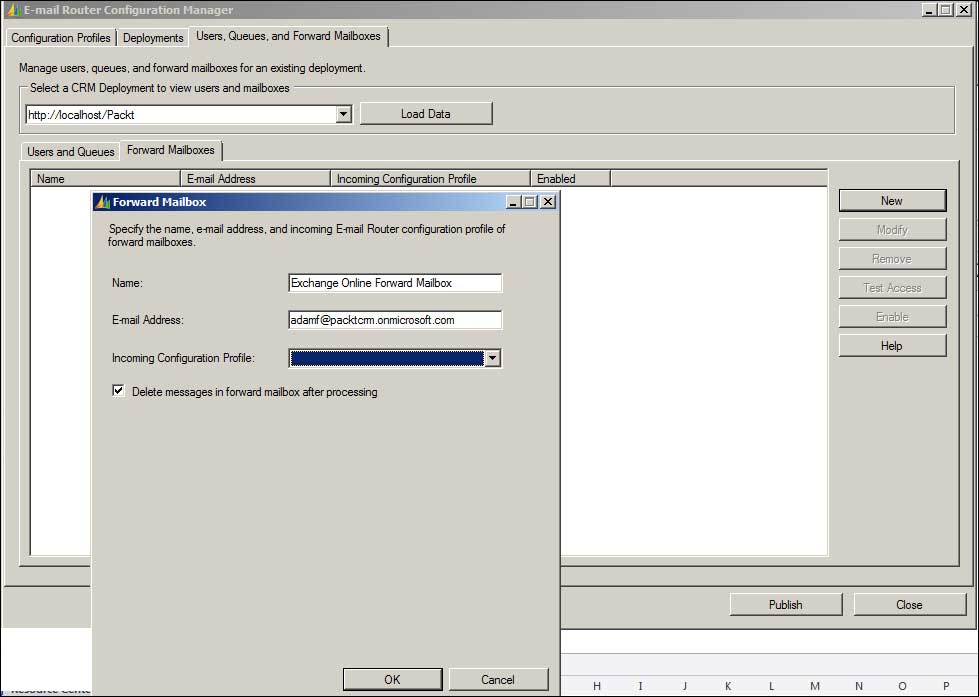Select Users, Queues, and Forward Mailboxes tab
Image resolution: width=979 pixels, height=697 pixels.
coord(288,36)
